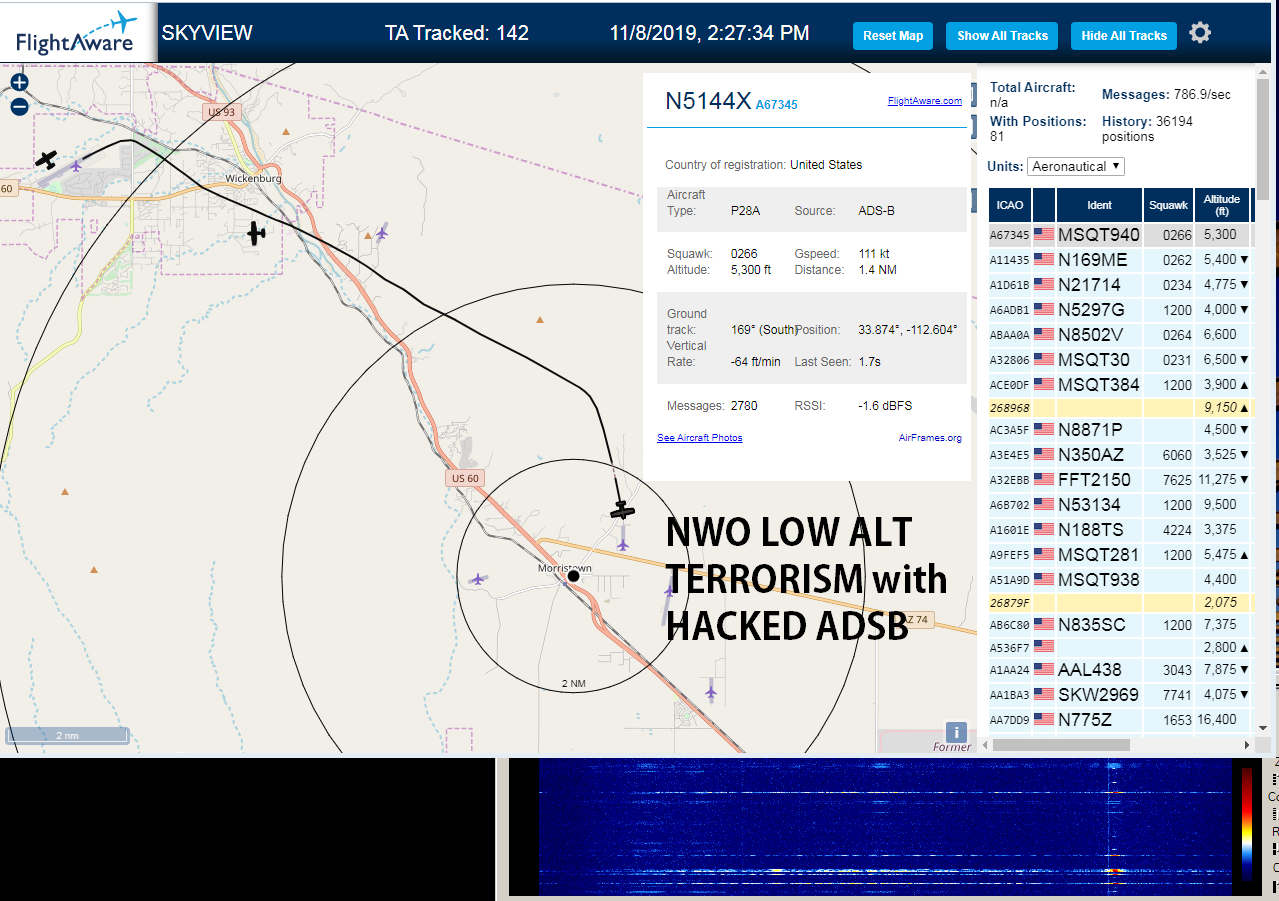Click the A67345 ICAO code beside N5144X
The image size is (1279, 901).
click(777, 104)
